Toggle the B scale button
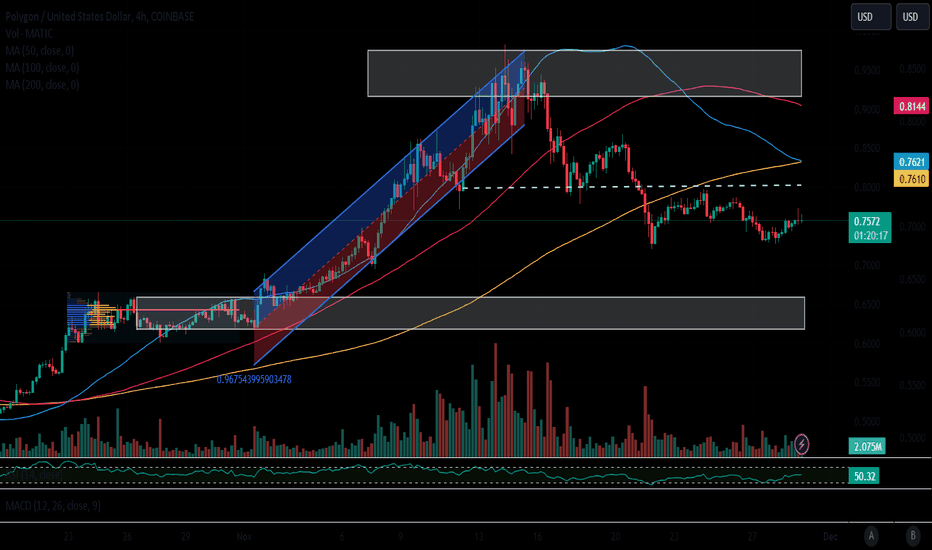This screenshot has width=932, height=550. (x=913, y=536)
